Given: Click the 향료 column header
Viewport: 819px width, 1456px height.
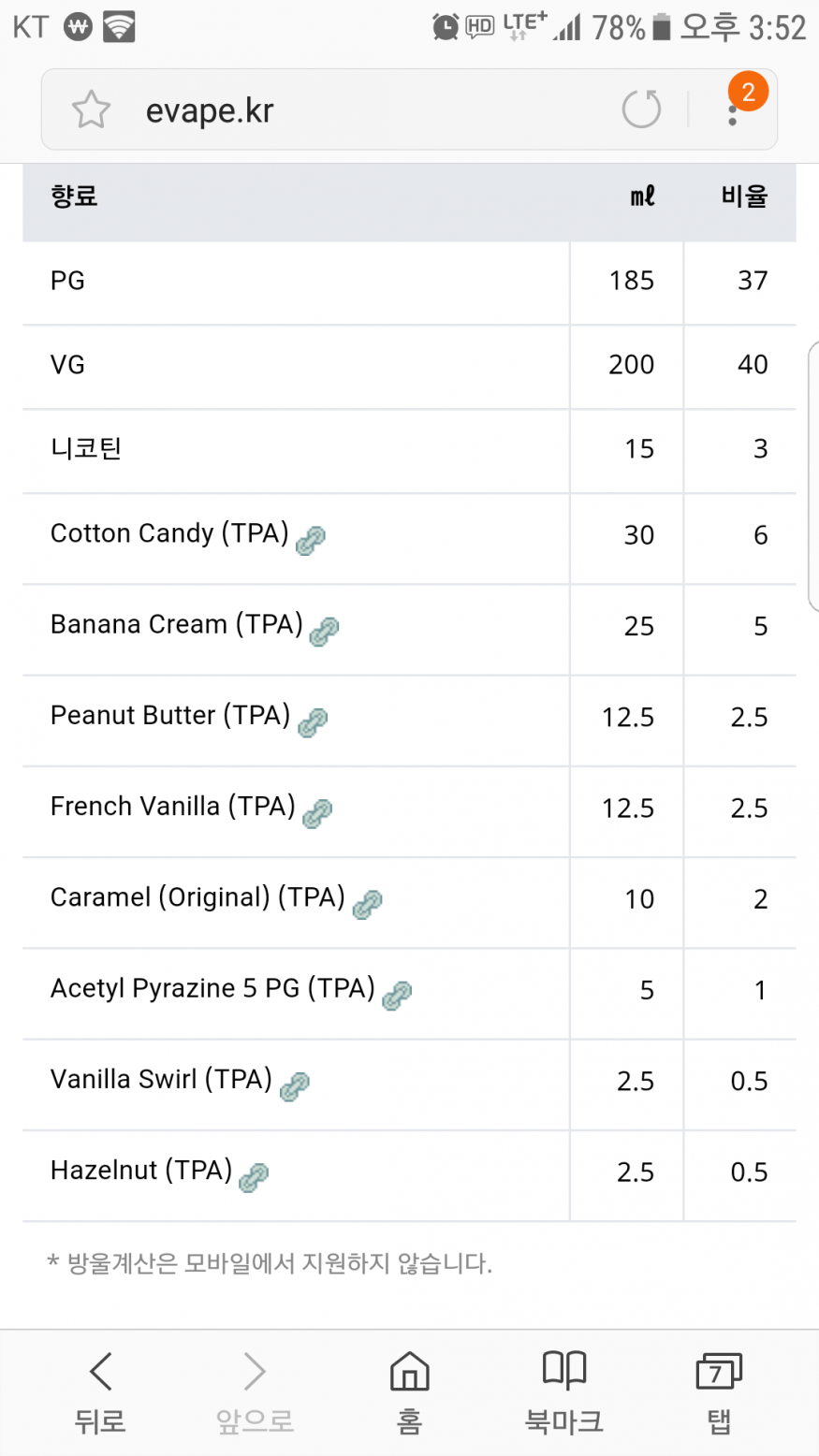Looking at the screenshot, I should click(75, 197).
